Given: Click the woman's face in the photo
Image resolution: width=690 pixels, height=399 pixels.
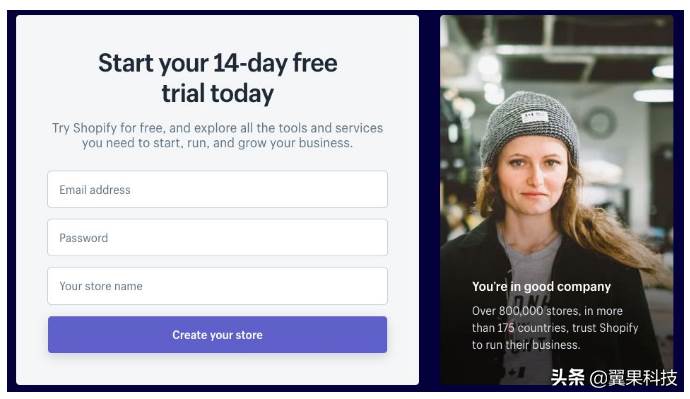Looking at the screenshot, I should 532,176.
